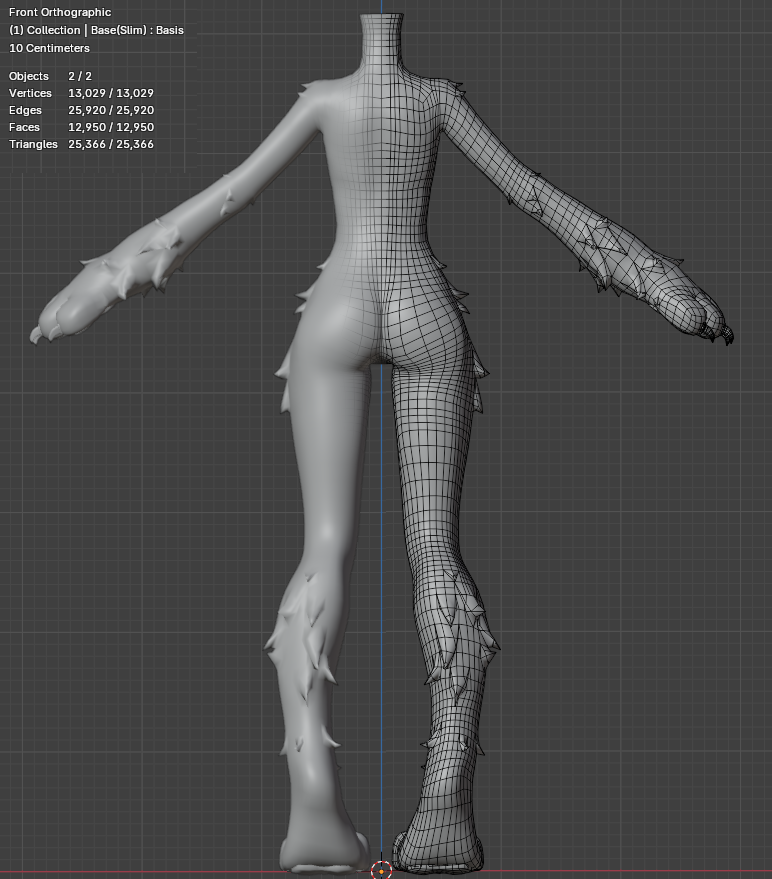Click the model's neck opening at top

(x=382, y=18)
